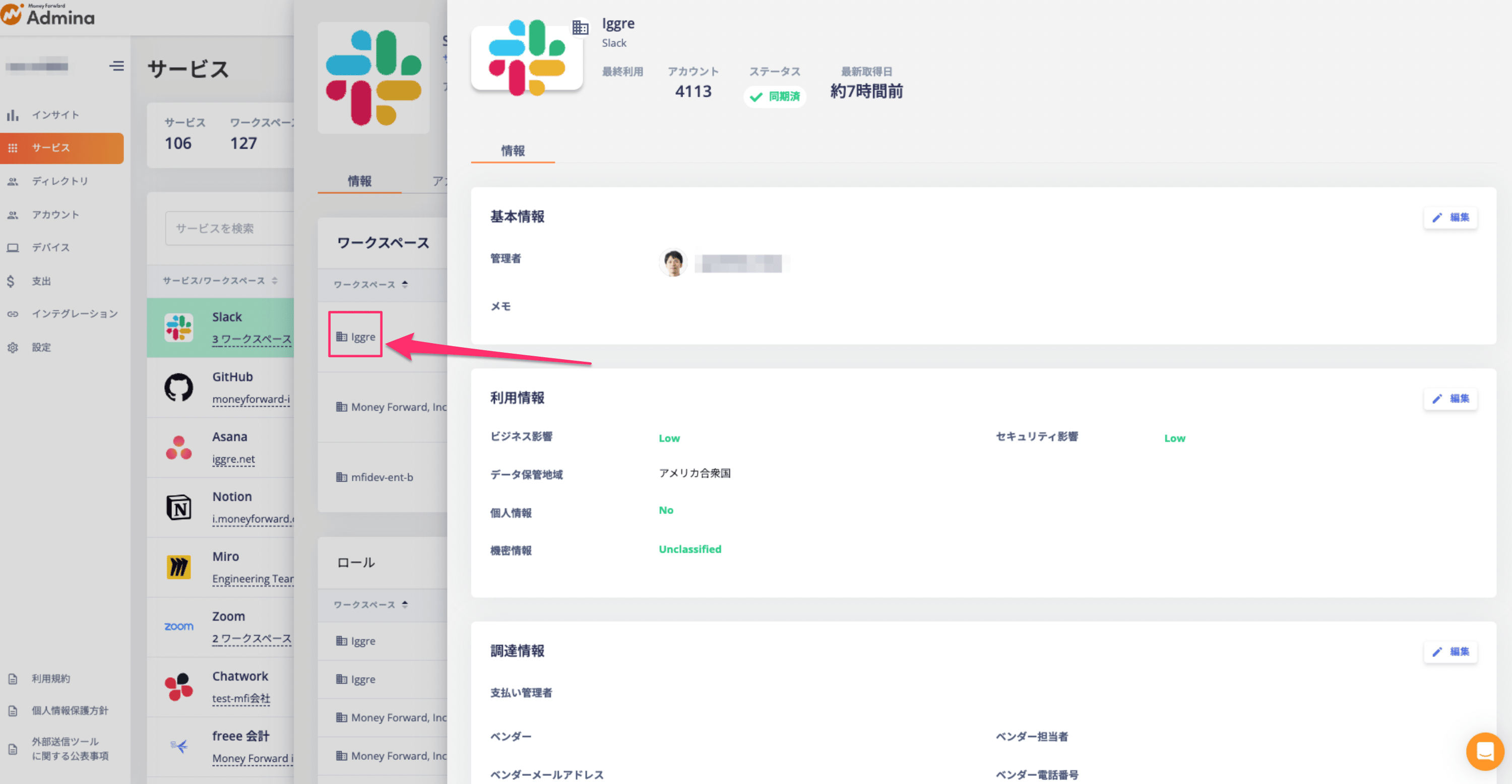Click the Notion service icon

click(x=179, y=507)
